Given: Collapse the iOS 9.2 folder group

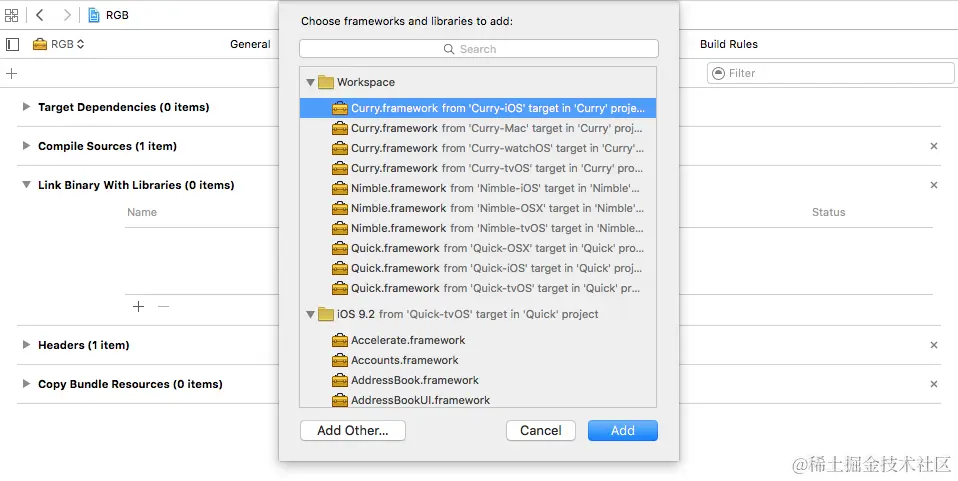Looking at the screenshot, I should (310, 314).
